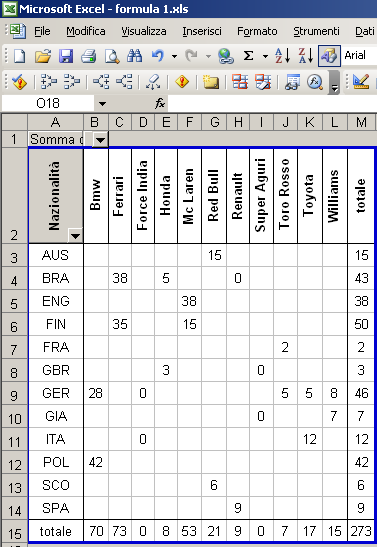This screenshot has height=547, width=377.
Task: Click the trace error icon
Action: (x=182, y=82)
